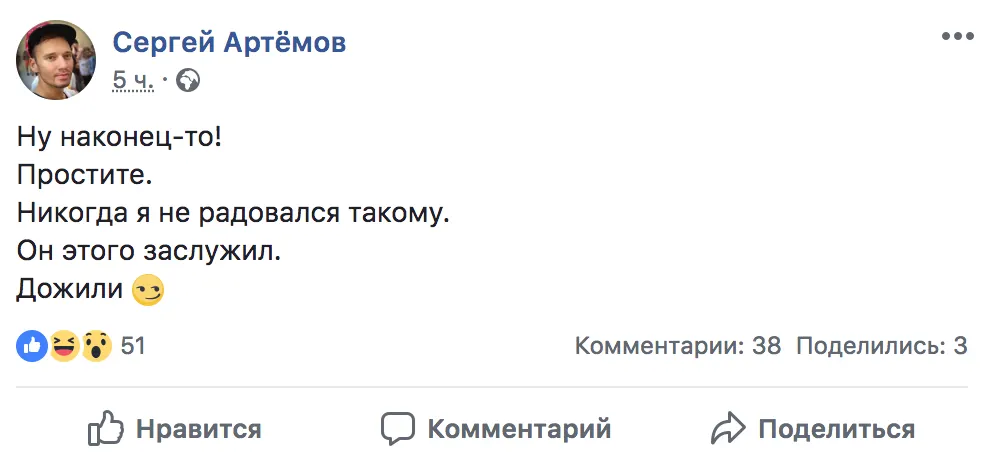Click the smirking emoji after Дожили
Screen dimensions: 992x466
pyautogui.click(x=148, y=291)
